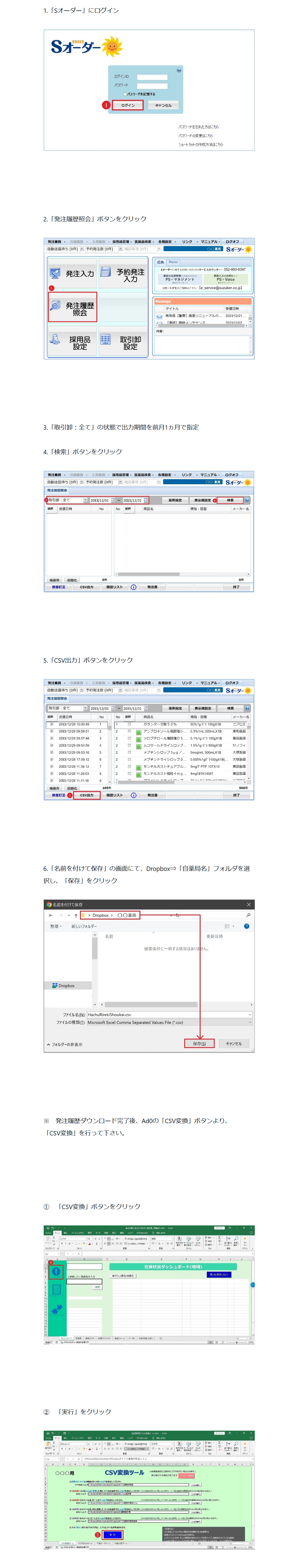Click blue info icon beside 履歴リスト in step 5
Image resolution: width=290 pixels, height=1568 pixels.
coord(134,795)
